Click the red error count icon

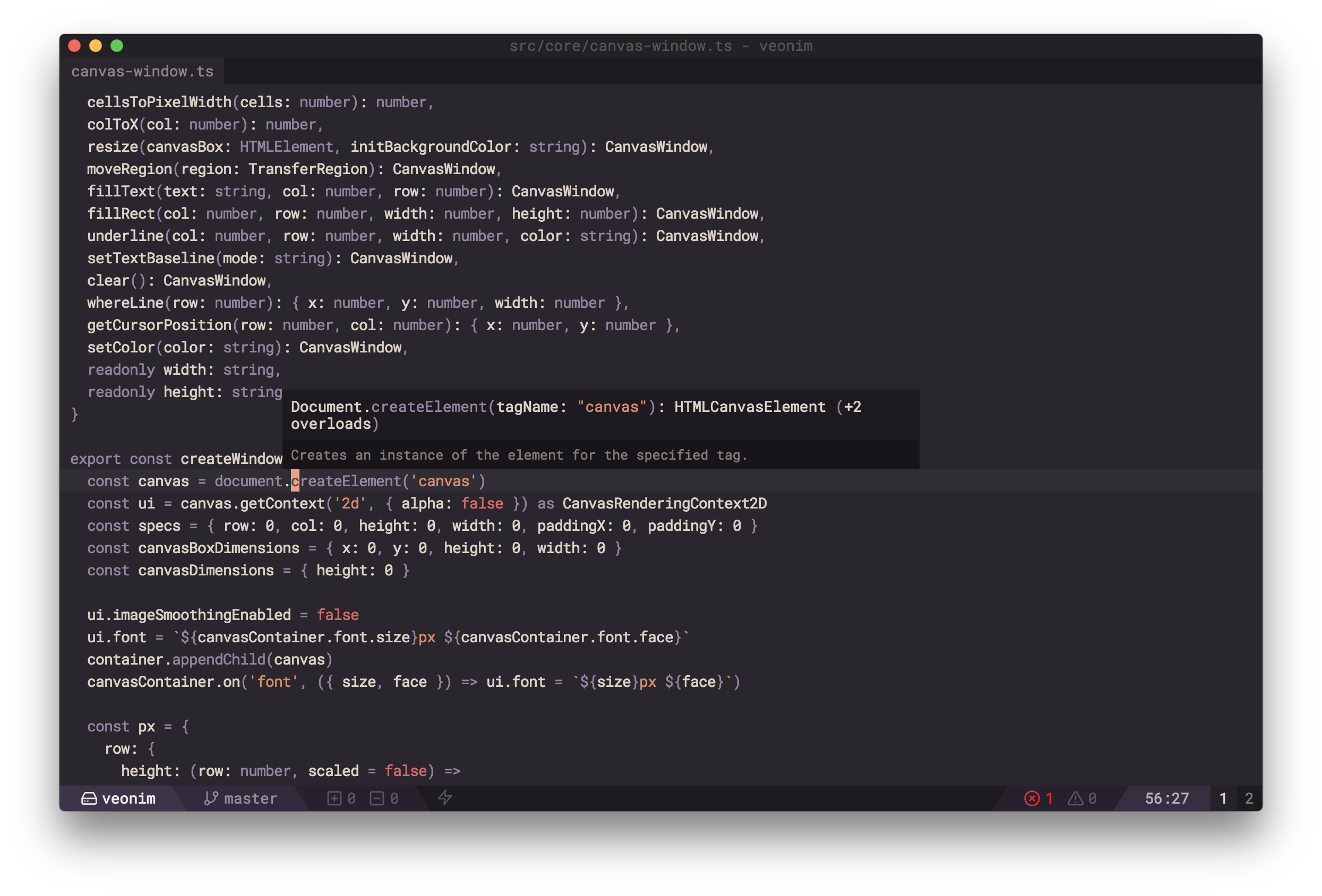coord(1032,799)
